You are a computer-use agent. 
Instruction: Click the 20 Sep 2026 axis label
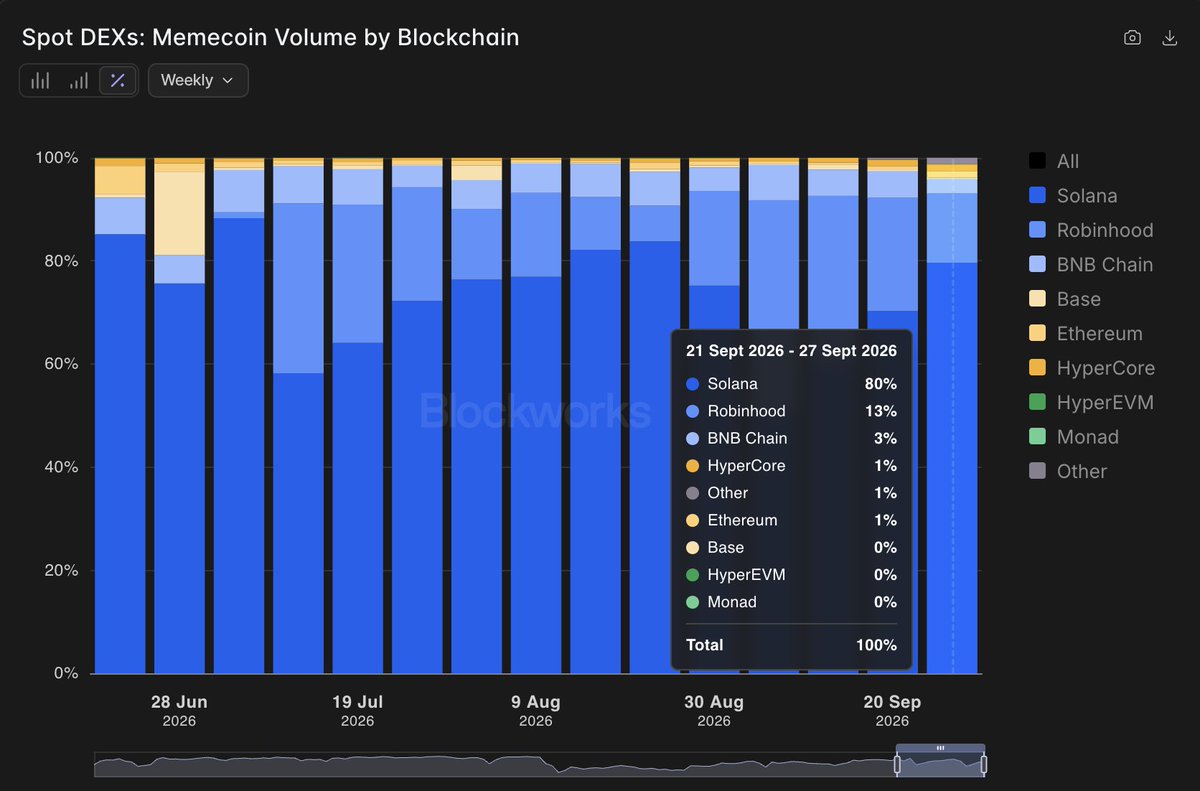[892, 711]
